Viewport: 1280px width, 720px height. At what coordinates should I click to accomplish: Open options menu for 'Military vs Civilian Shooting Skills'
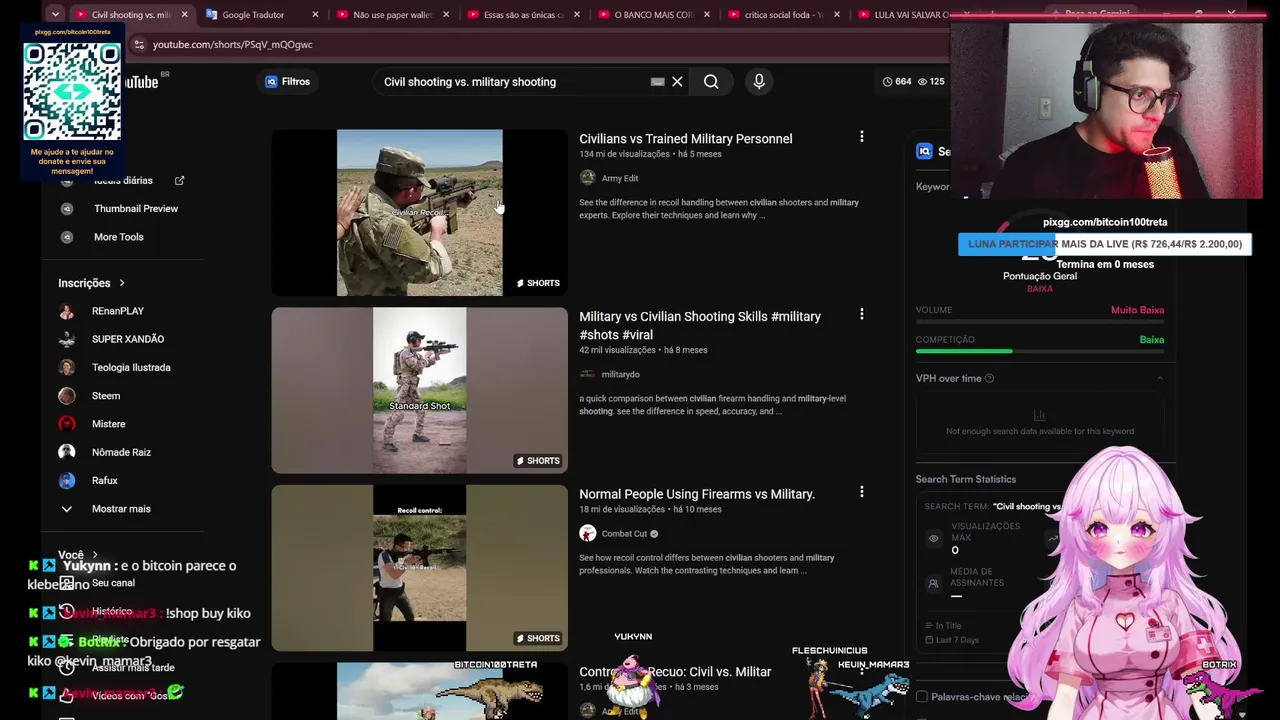(x=862, y=315)
